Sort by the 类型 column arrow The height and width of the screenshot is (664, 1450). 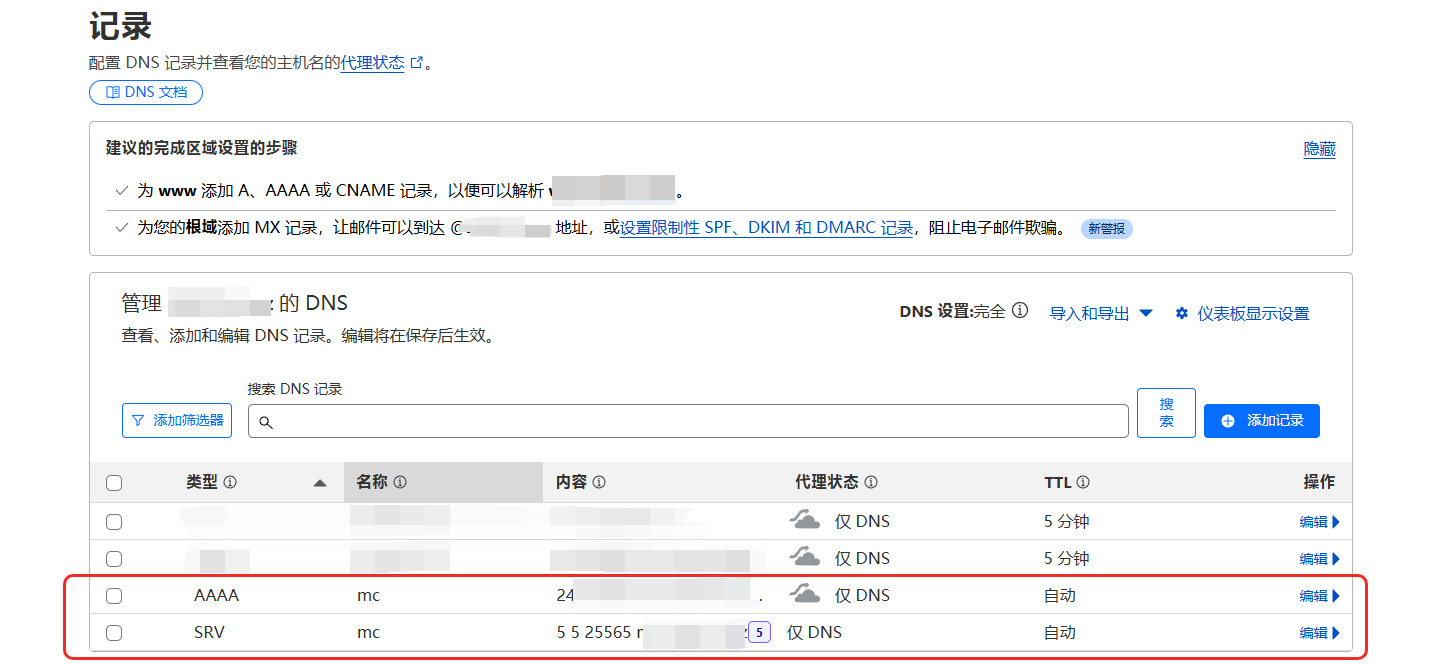tap(320, 483)
